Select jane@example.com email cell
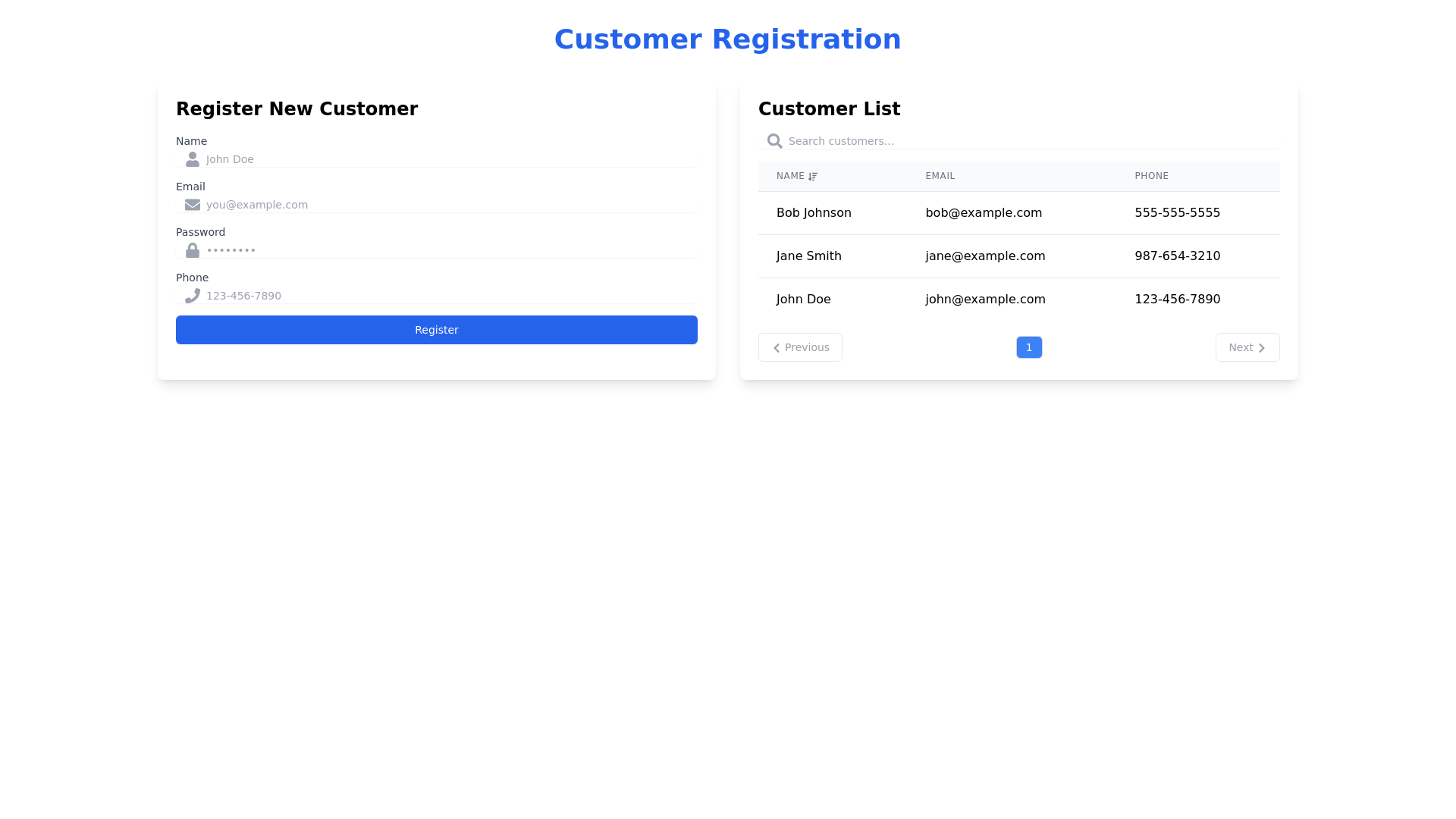 (985, 256)
